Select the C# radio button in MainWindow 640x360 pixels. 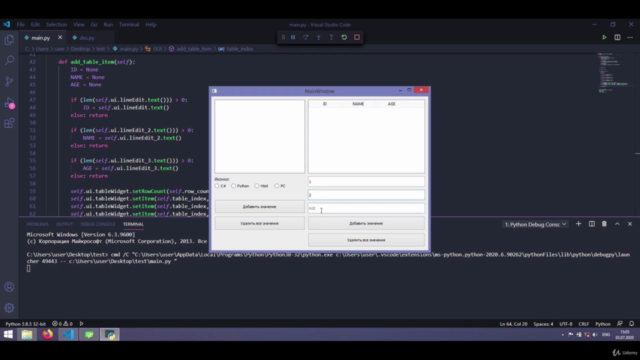point(217,186)
